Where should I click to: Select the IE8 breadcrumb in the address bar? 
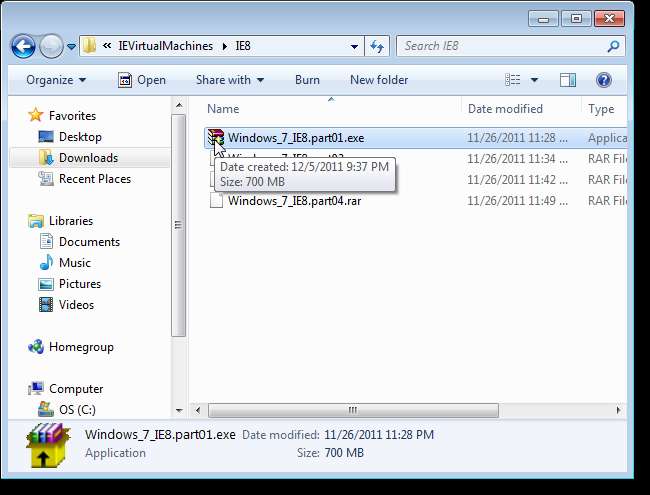coord(243,46)
